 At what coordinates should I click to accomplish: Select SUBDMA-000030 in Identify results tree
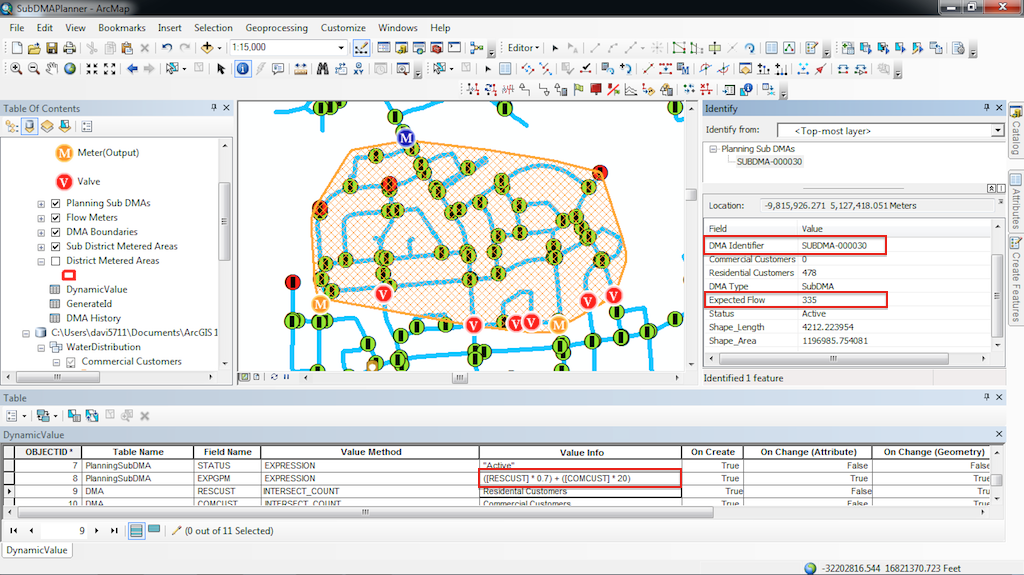[x=769, y=161]
